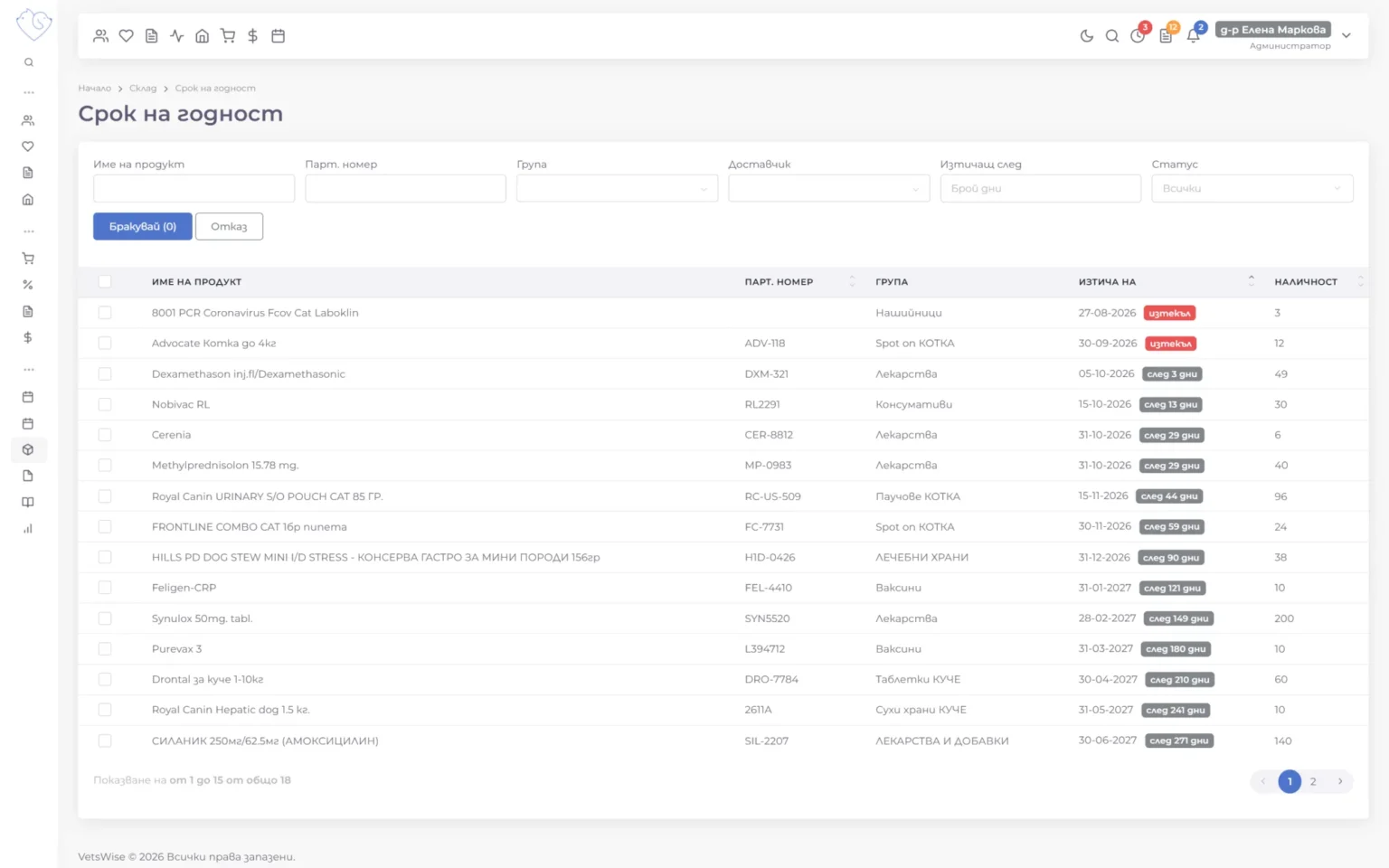Screen dimensions: 1389x868
Task: Open the open-book icon in left sidebar
Action: [x=28, y=503]
